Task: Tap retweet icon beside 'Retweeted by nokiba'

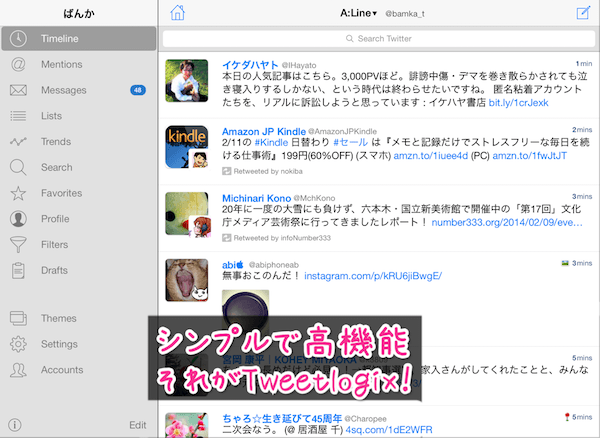Action: tap(227, 171)
